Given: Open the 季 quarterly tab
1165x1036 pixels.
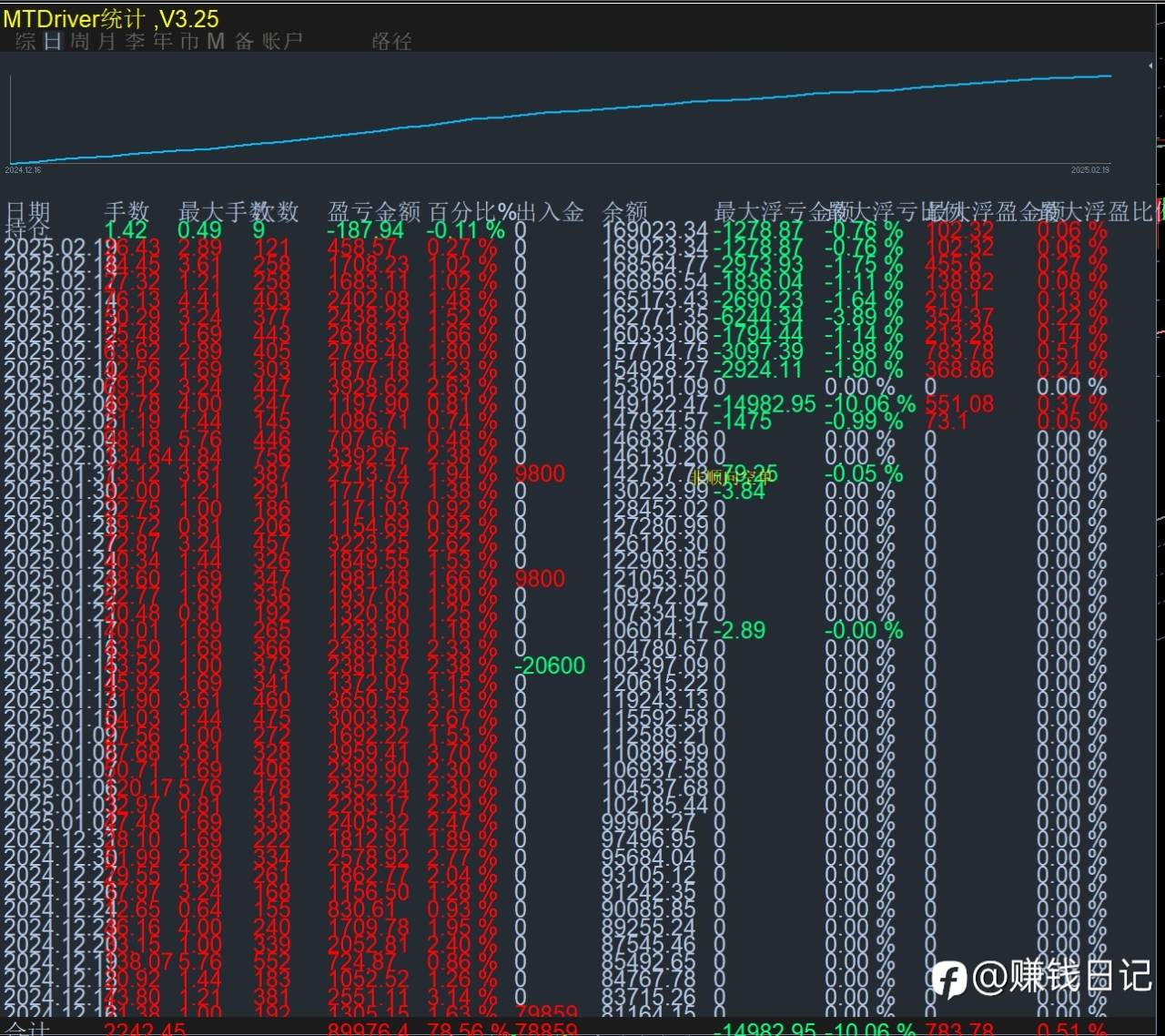Looking at the screenshot, I should (135, 41).
